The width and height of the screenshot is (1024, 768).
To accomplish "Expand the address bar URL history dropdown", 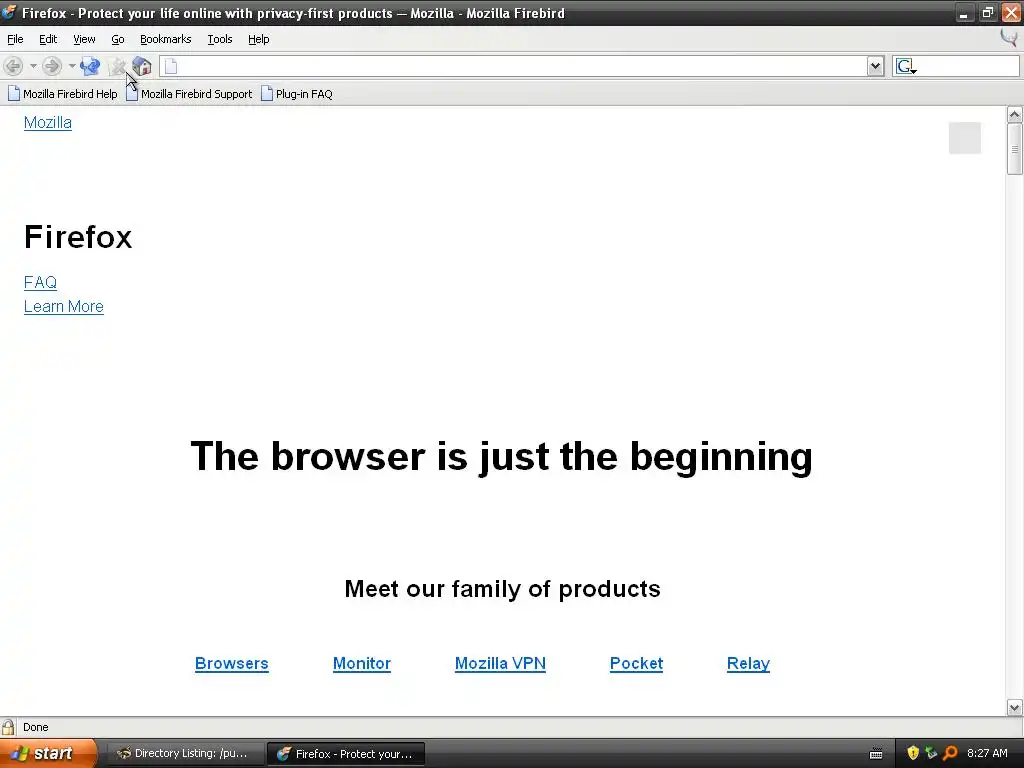I will [875, 66].
